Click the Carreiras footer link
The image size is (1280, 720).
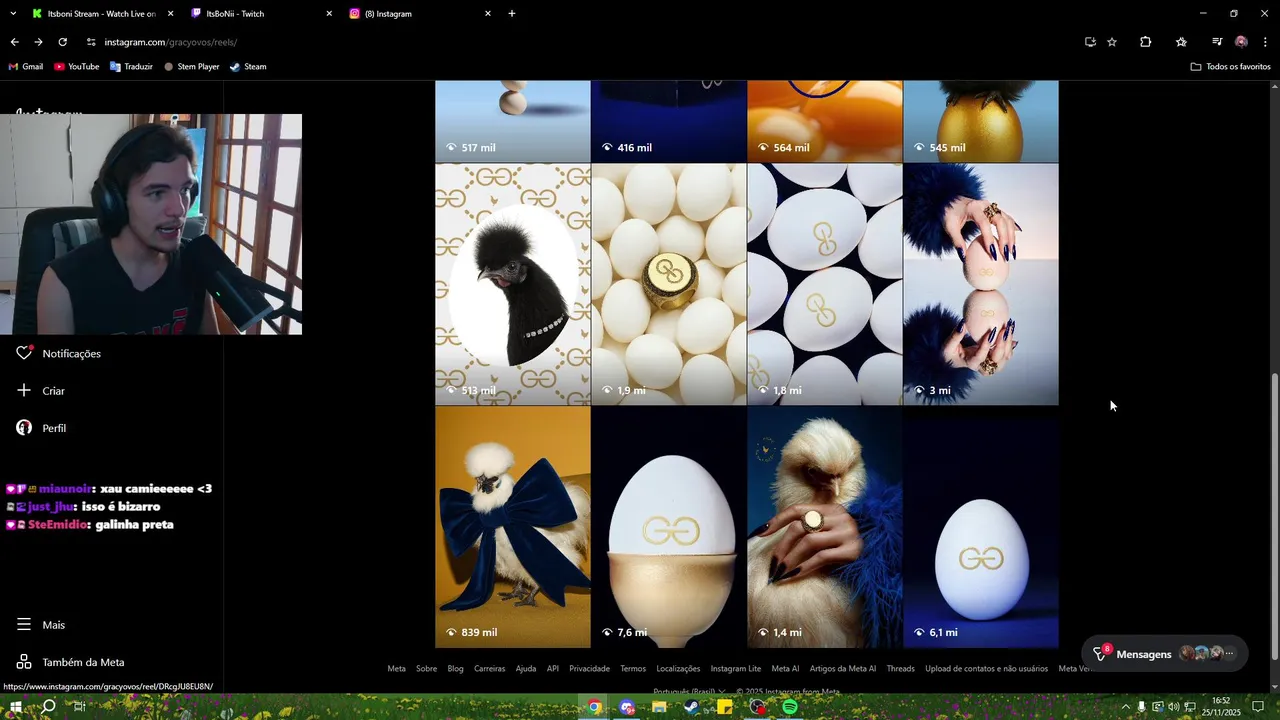point(490,669)
